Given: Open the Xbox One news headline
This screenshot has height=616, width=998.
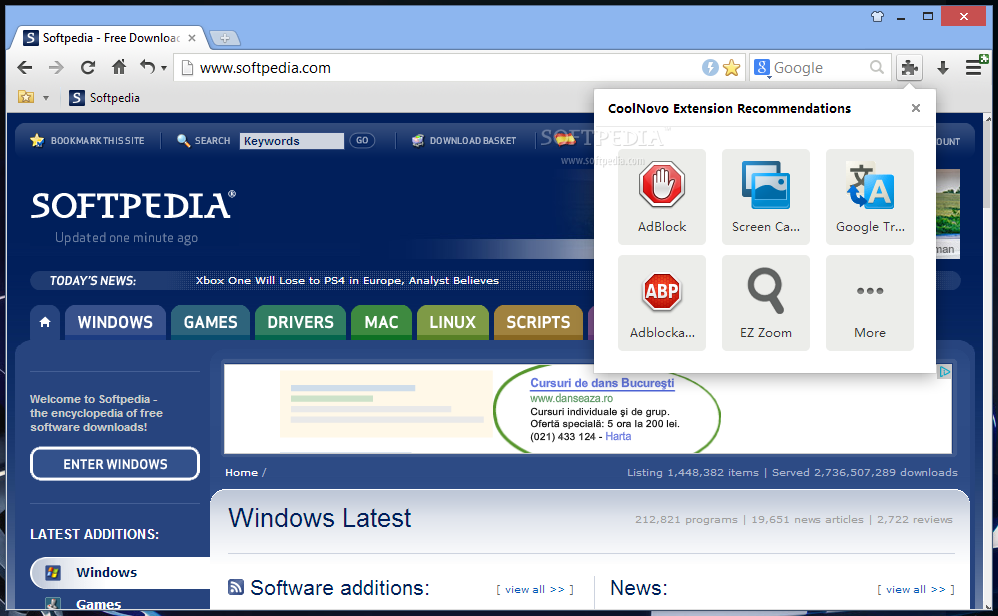Looking at the screenshot, I should point(347,281).
